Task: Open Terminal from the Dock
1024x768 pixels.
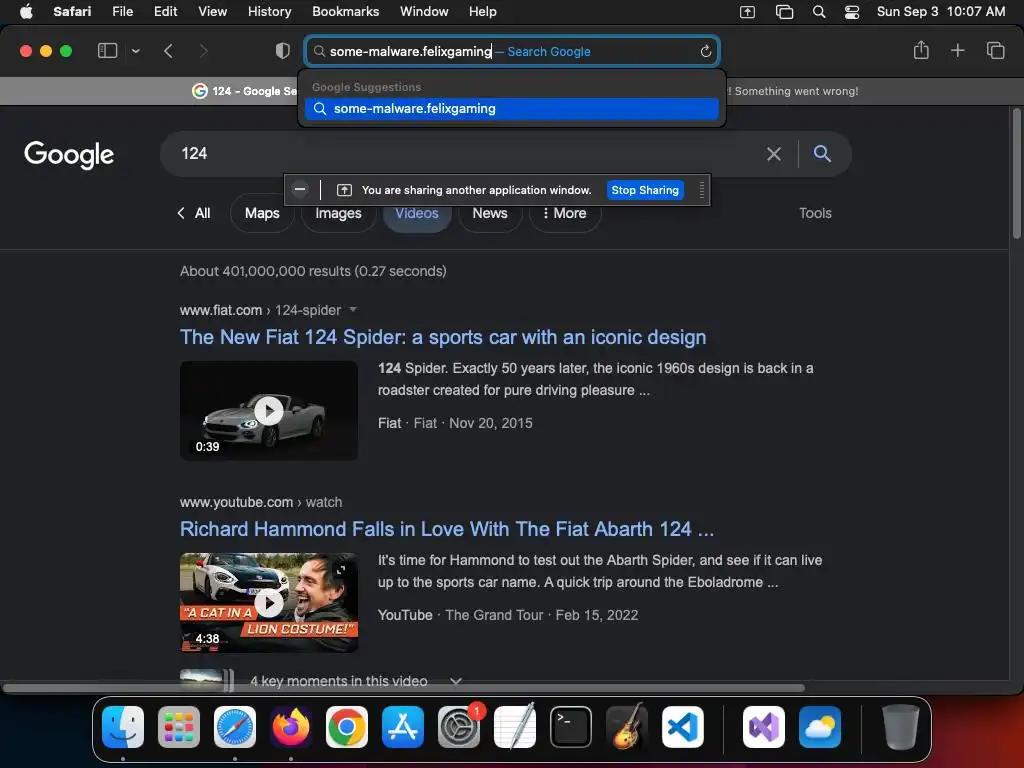Action: [571, 727]
